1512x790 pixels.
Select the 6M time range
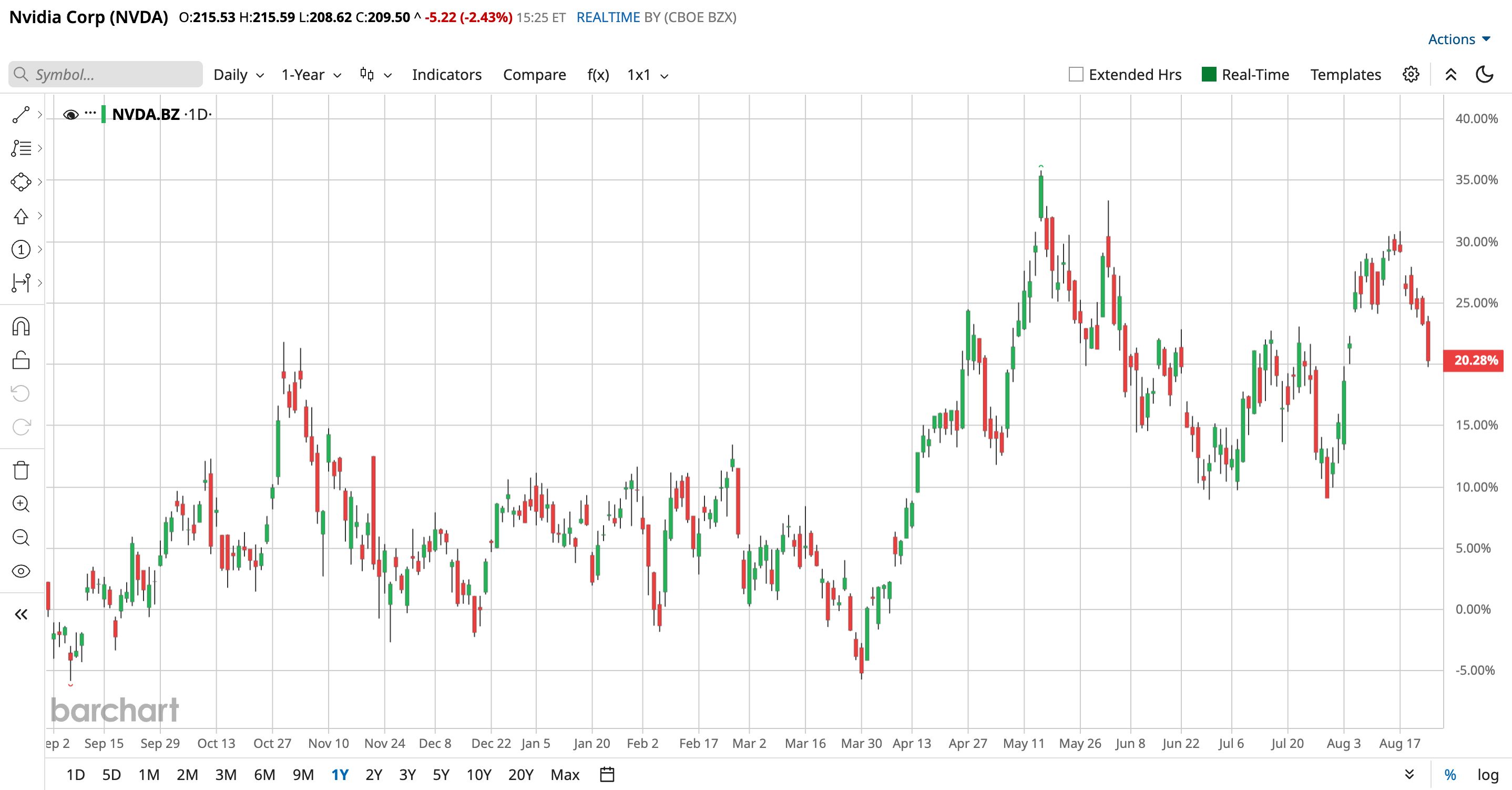(x=265, y=775)
